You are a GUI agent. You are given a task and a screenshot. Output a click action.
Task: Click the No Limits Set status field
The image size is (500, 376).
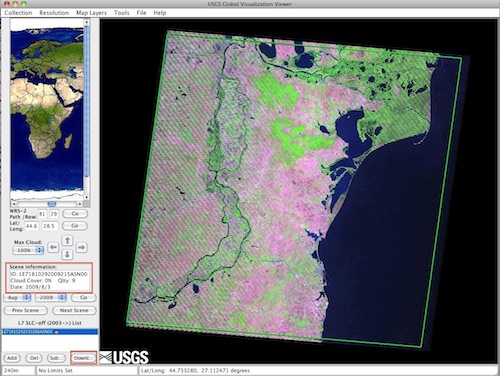(87, 371)
